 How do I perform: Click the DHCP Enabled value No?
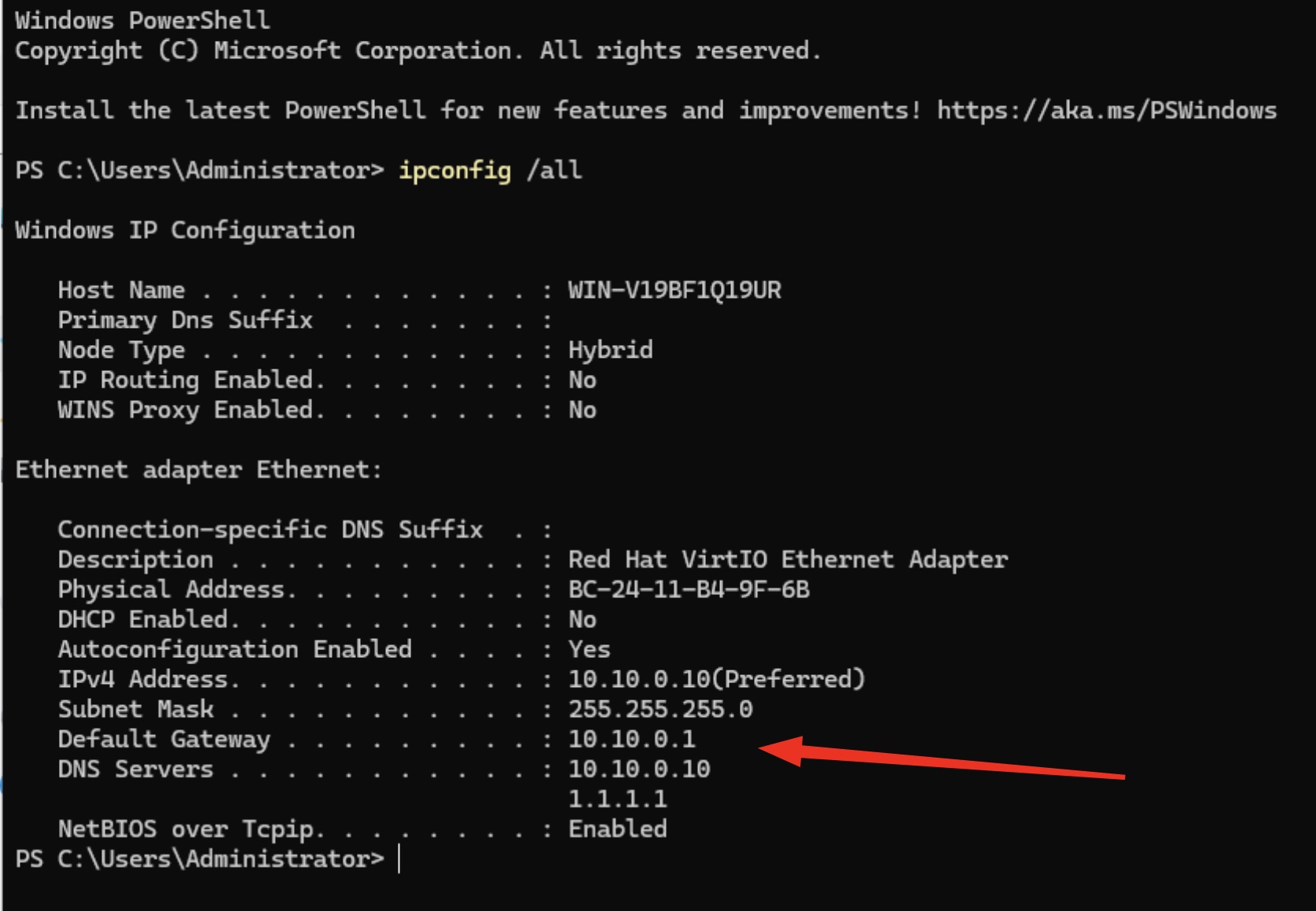(582, 619)
